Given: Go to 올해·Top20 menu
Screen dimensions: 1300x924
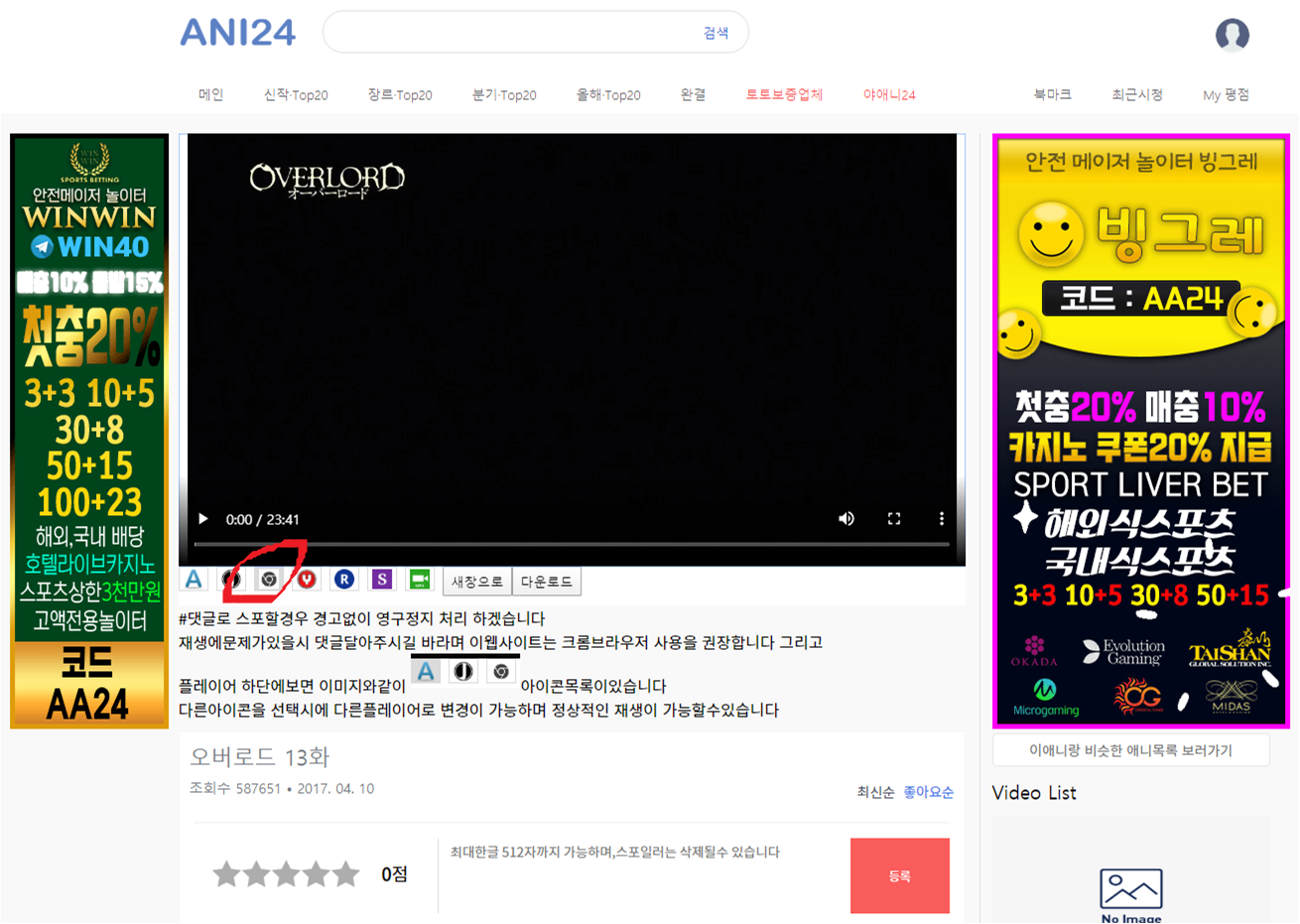Looking at the screenshot, I should (x=608, y=94).
